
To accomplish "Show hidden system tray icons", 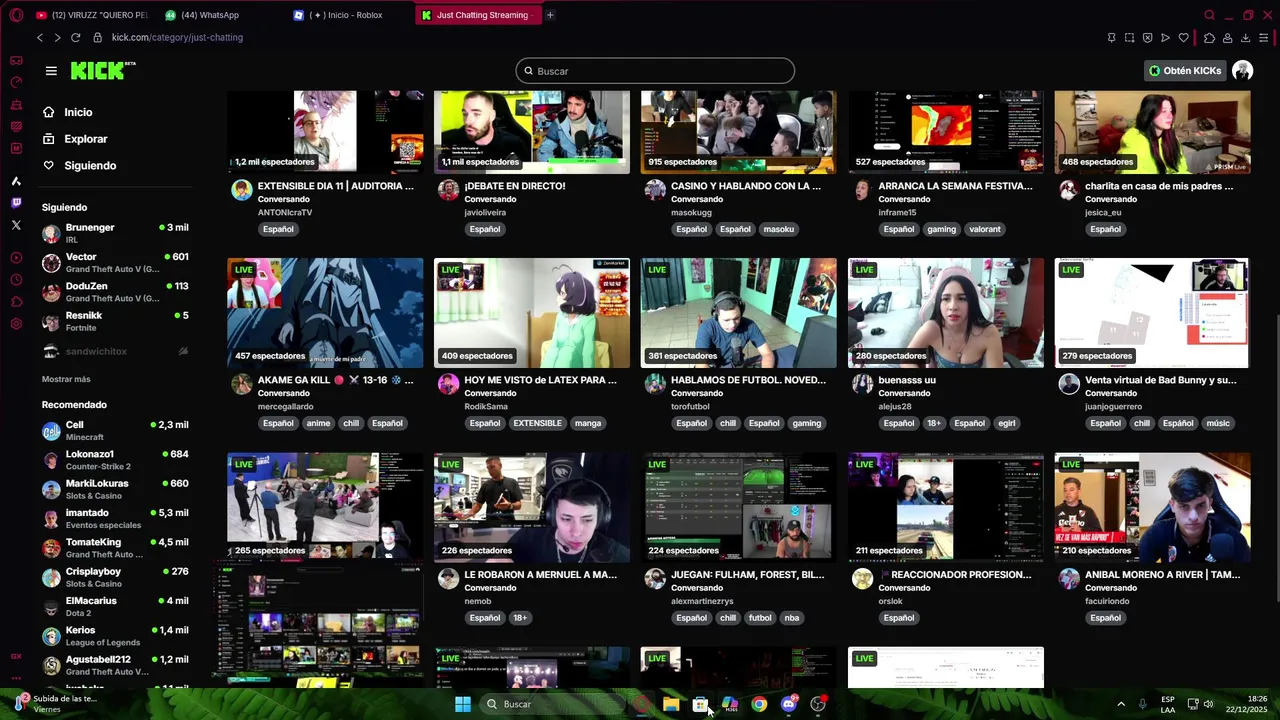I will tap(1121, 704).
